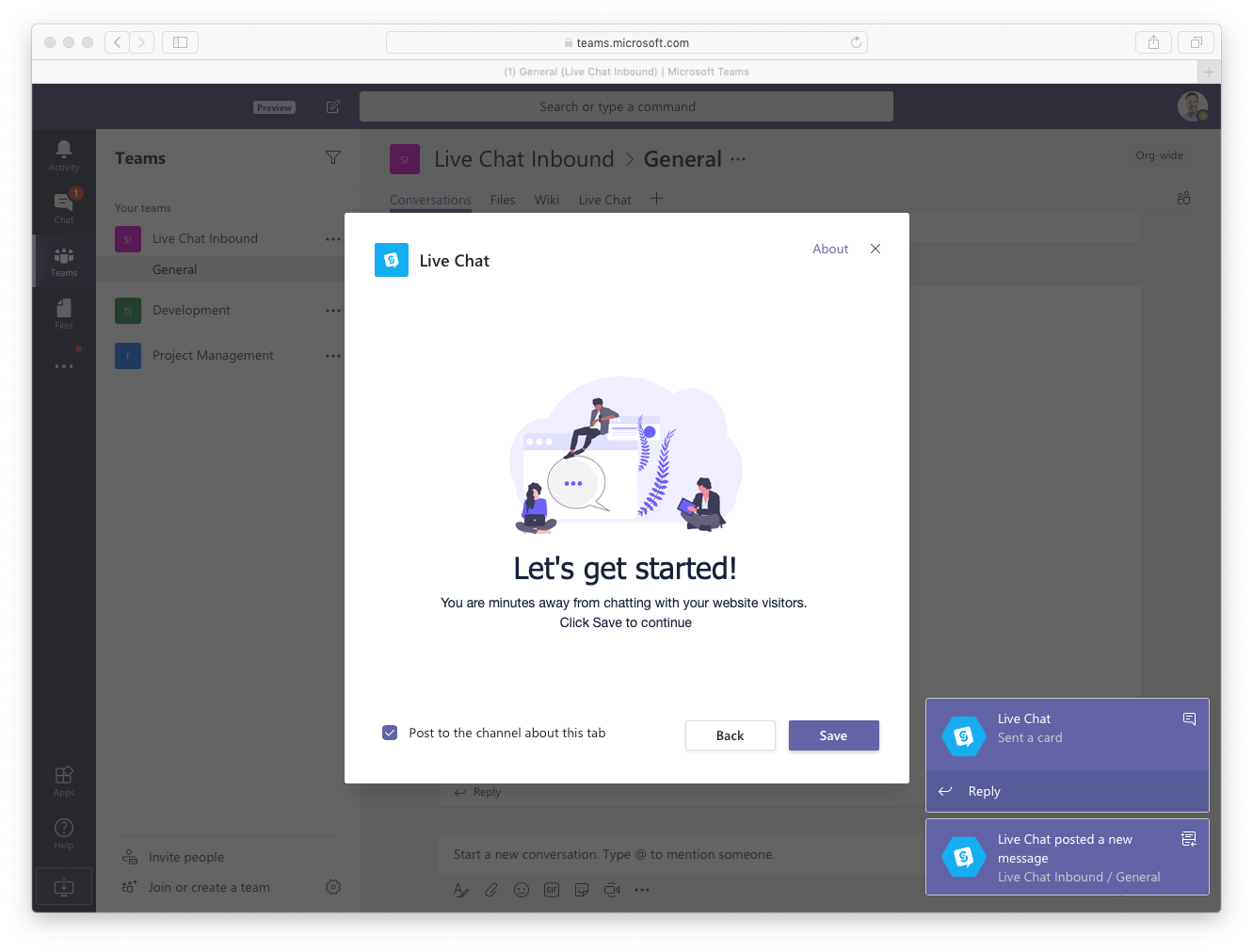Screen dimensions: 1253x952
Task: Click the start a new conversation box
Action: click(x=681, y=854)
